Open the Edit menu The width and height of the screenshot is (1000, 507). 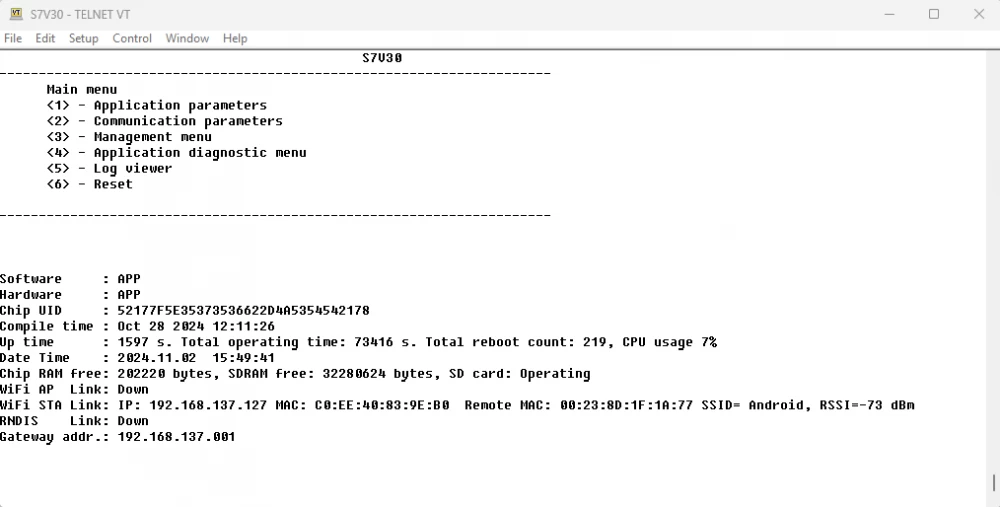pyautogui.click(x=45, y=38)
